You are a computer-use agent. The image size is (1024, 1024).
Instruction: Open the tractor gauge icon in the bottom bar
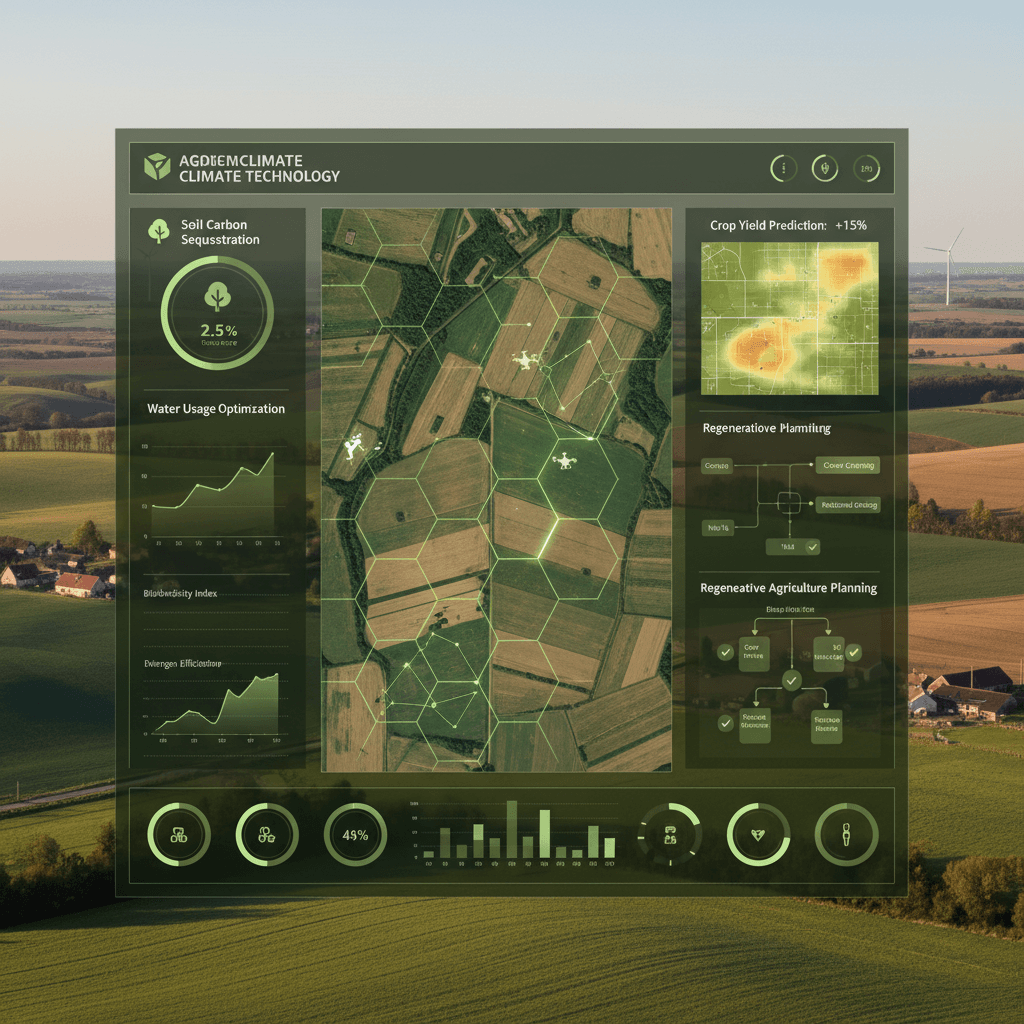point(177,835)
